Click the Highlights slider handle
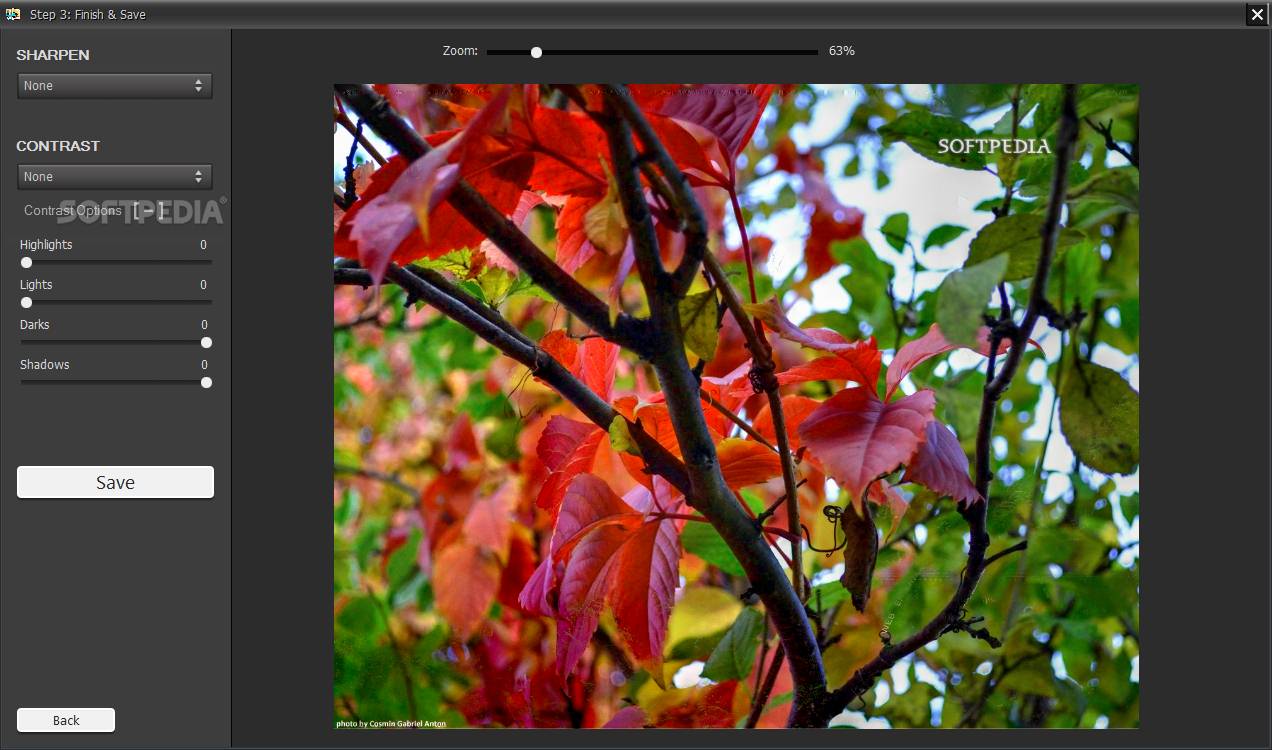1272x750 pixels. click(x=27, y=263)
